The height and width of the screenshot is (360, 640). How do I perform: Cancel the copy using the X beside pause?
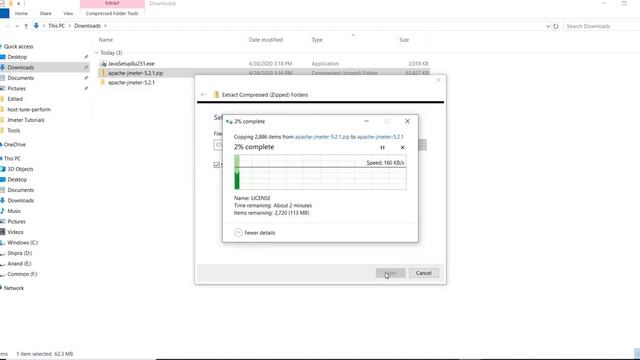click(x=402, y=147)
